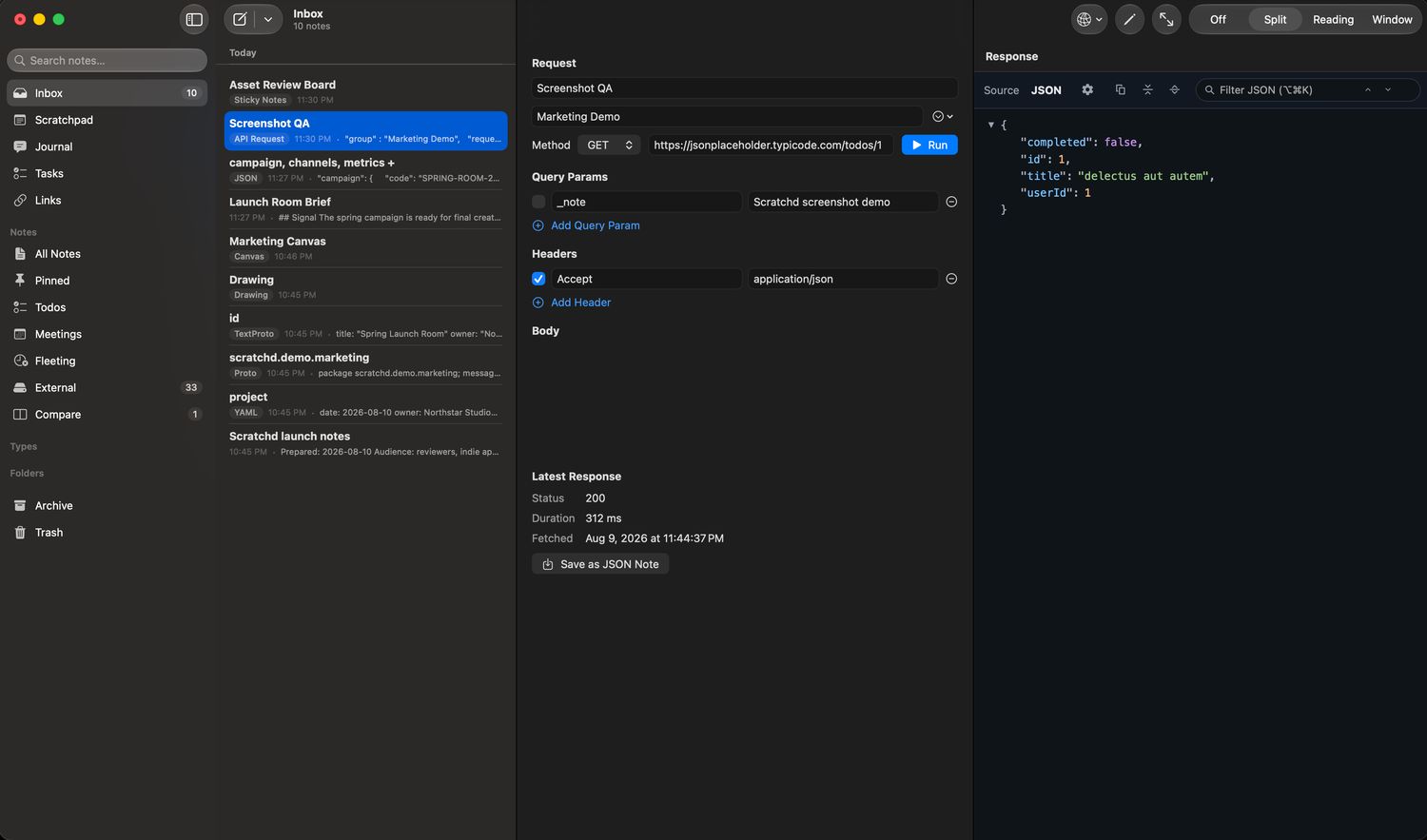1427x840 pixels.
Task: Switch preview mode to Off
Action: click(x=1218, y=19)
